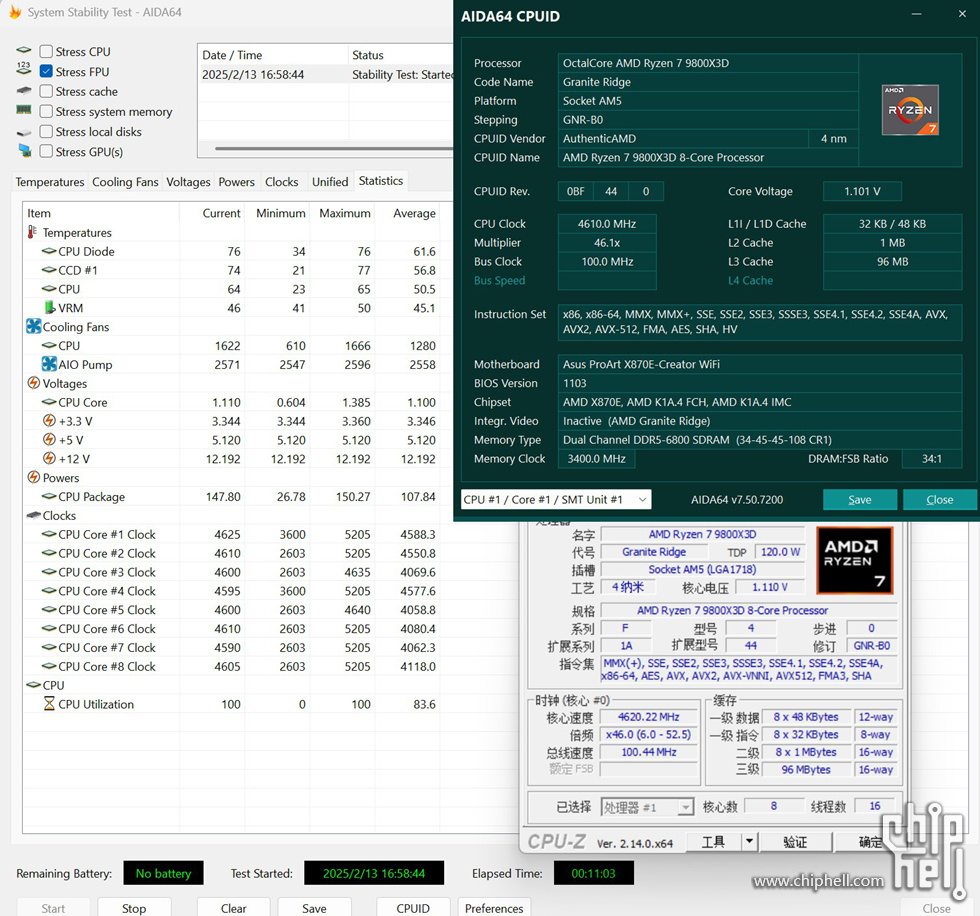The image size is (980, 916).
Task: Click the RAM module icon beside Stress system memory
Action: pos(24,110)
